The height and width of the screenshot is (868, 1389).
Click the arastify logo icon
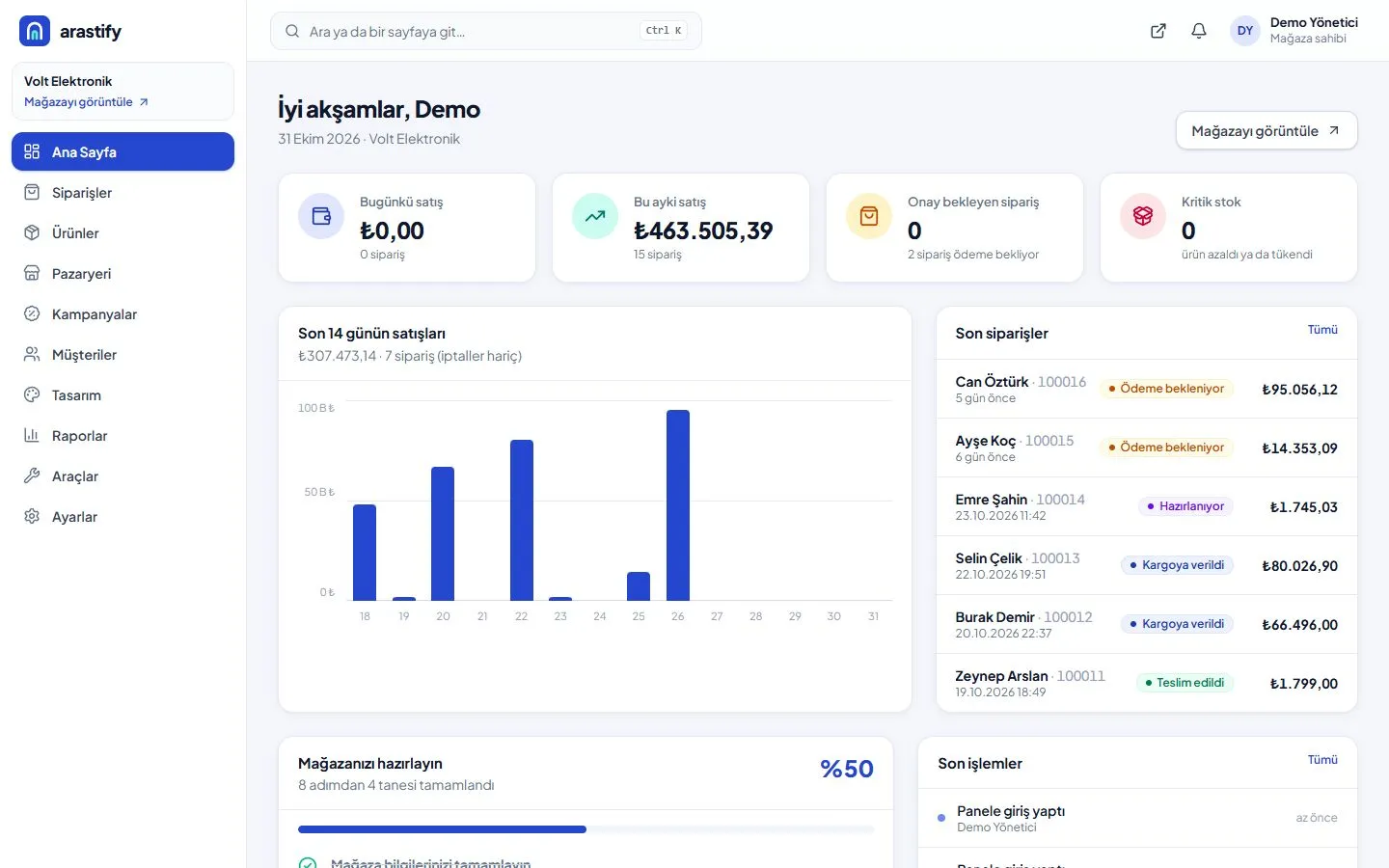(35, 31)
